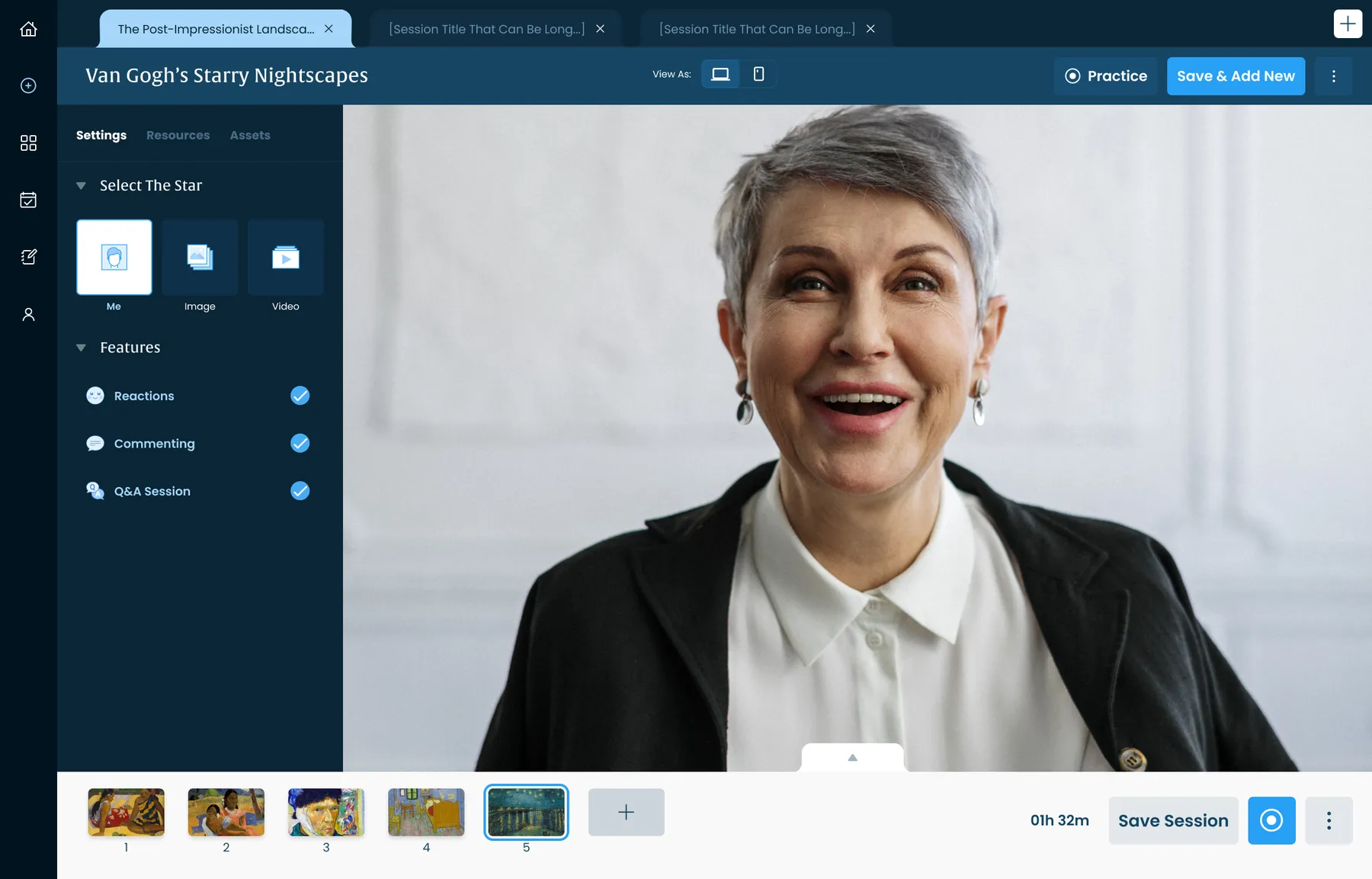Disable the Commenting feature checkmark

coord(300,444)
